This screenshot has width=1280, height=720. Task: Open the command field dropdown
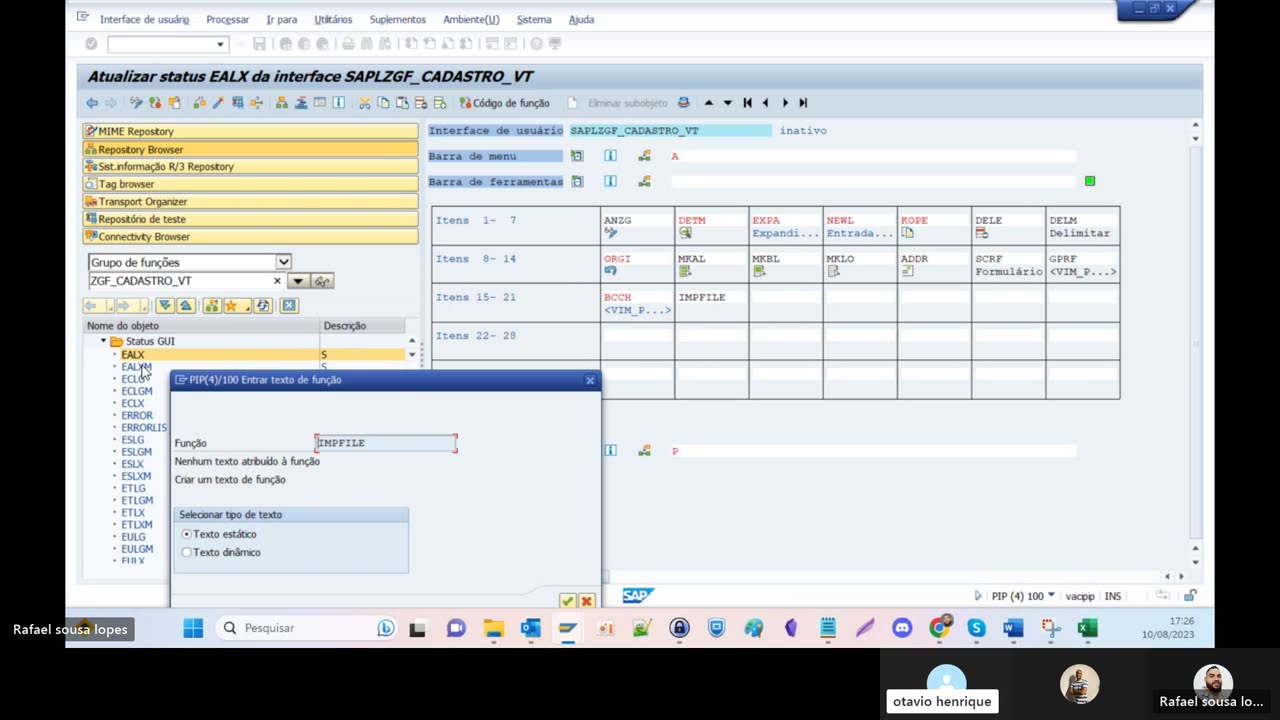[x=220, y=44]
